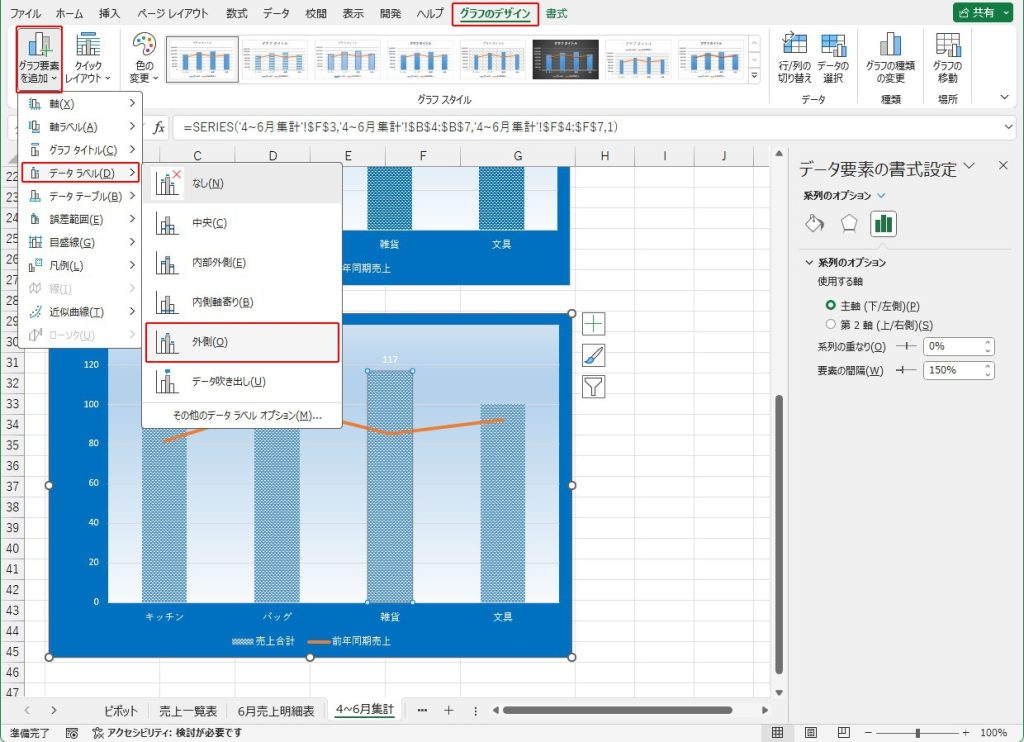Collapse the 系列のオプション section heading
The image size is (1024, 742).
[x=809, y=263]
